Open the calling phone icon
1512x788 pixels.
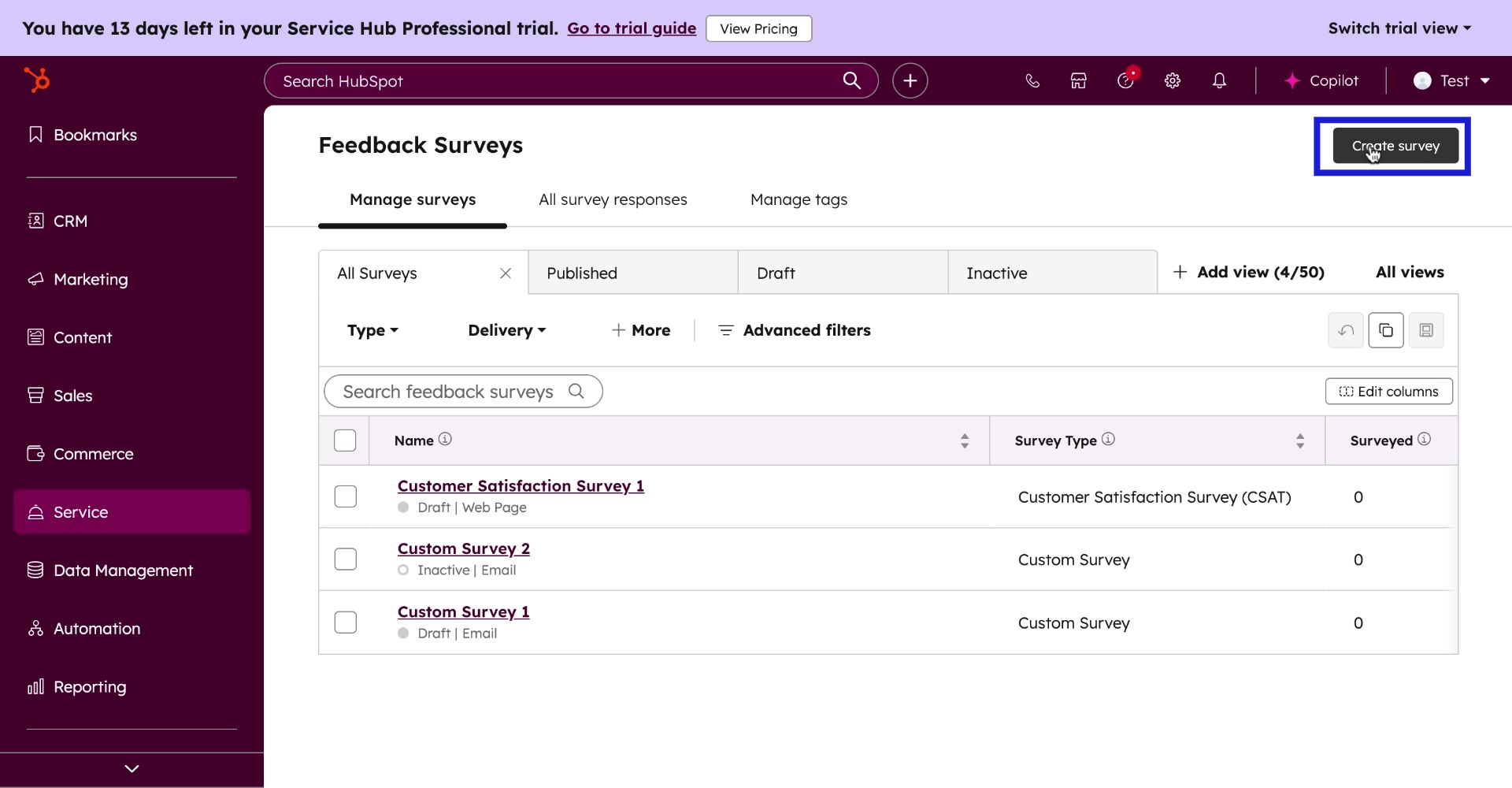point(1032,80)
